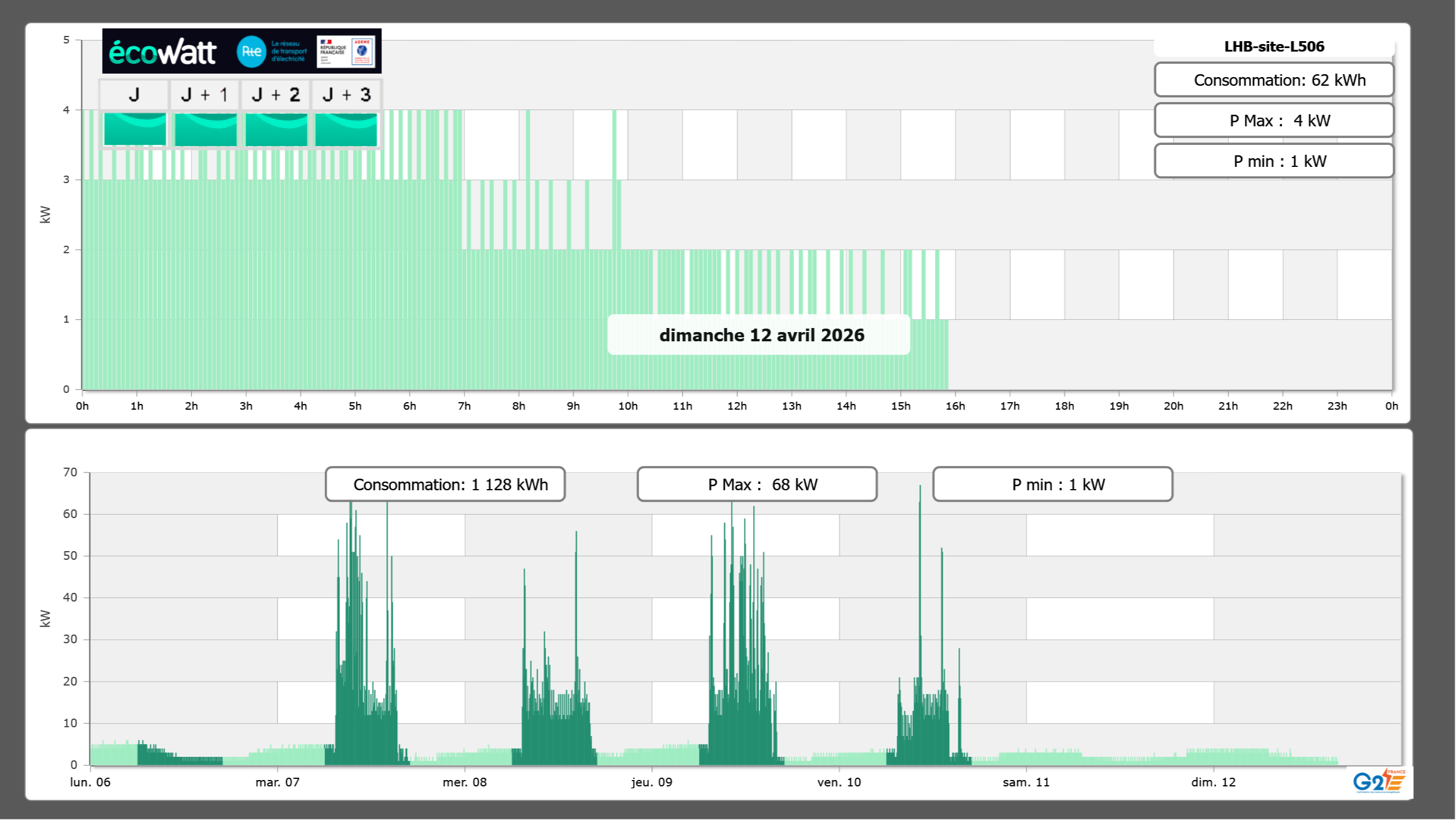Click the jeu. 09 axis marker

(x=652, y=782)
